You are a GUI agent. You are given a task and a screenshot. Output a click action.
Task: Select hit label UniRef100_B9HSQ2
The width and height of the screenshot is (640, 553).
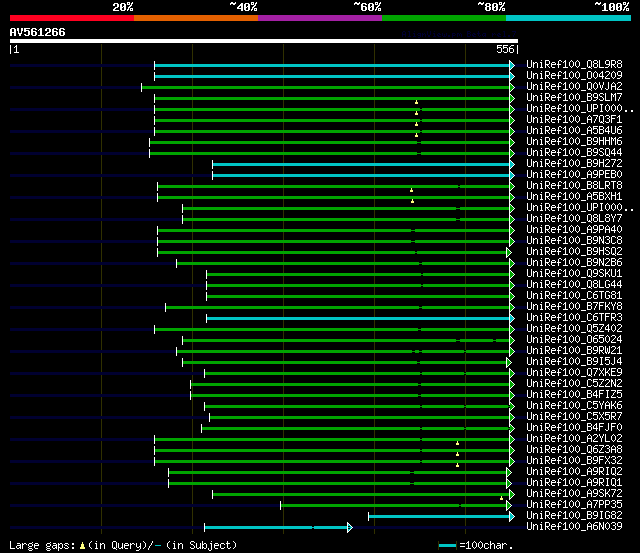[574, 252]
